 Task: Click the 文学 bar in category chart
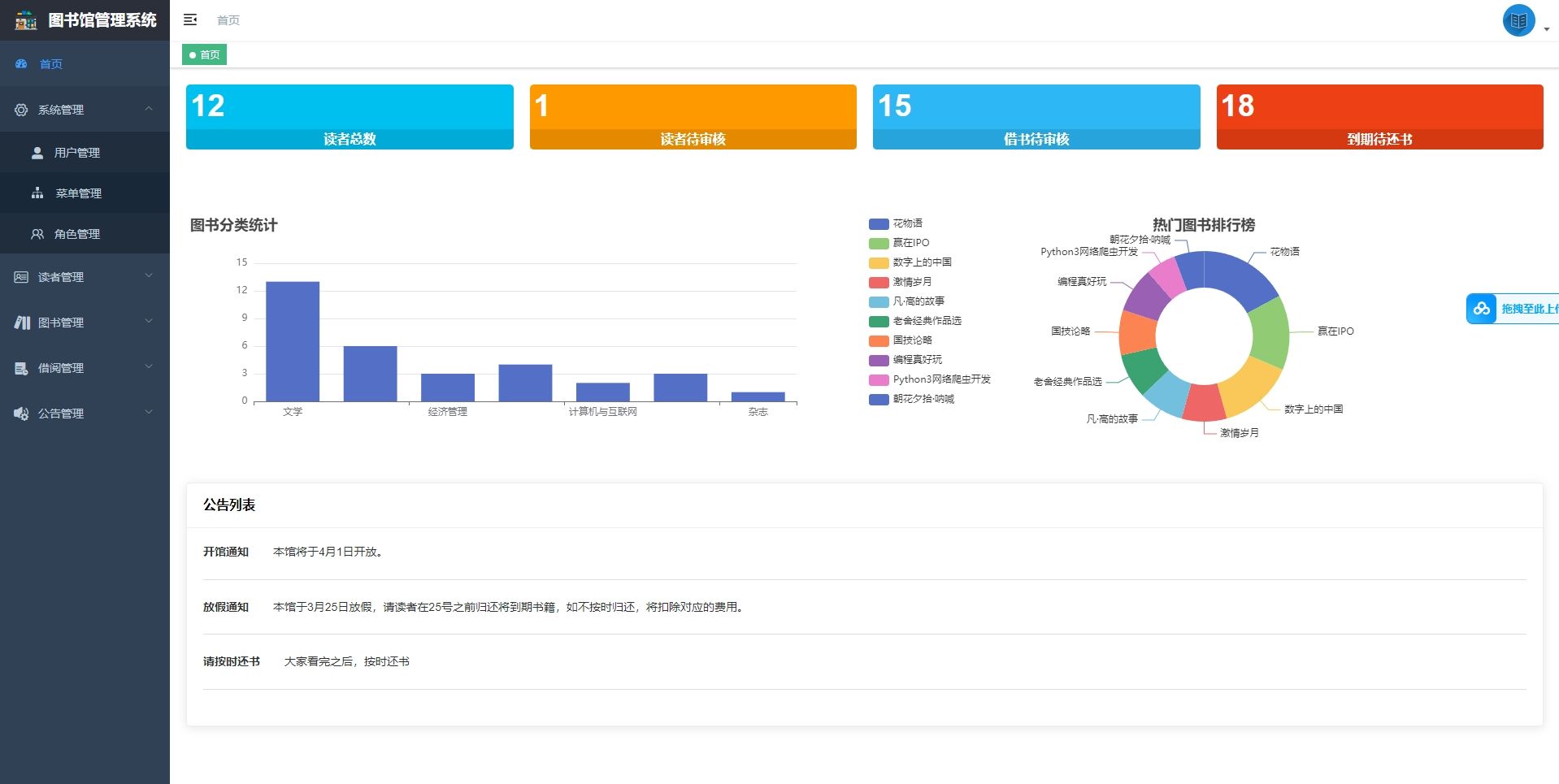293,341
